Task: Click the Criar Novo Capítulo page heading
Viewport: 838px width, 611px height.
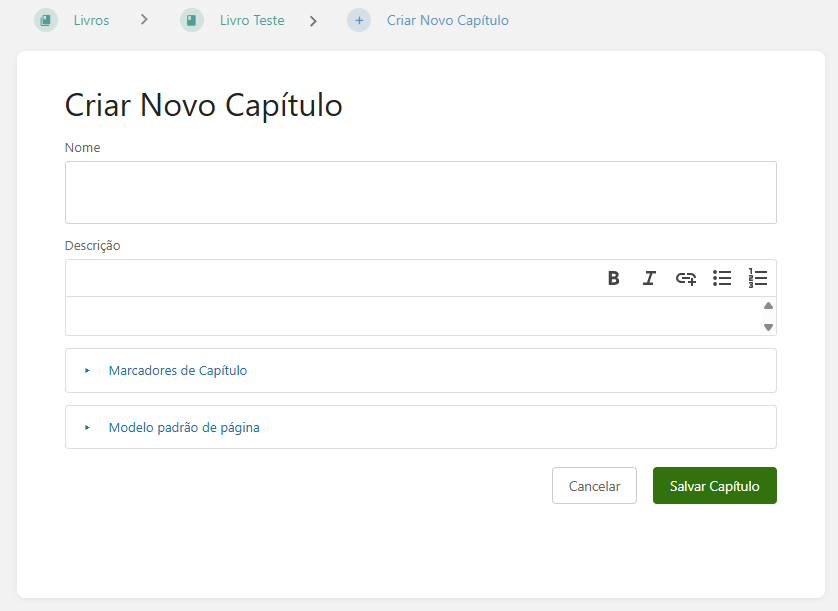Action: tap(204, 105)
